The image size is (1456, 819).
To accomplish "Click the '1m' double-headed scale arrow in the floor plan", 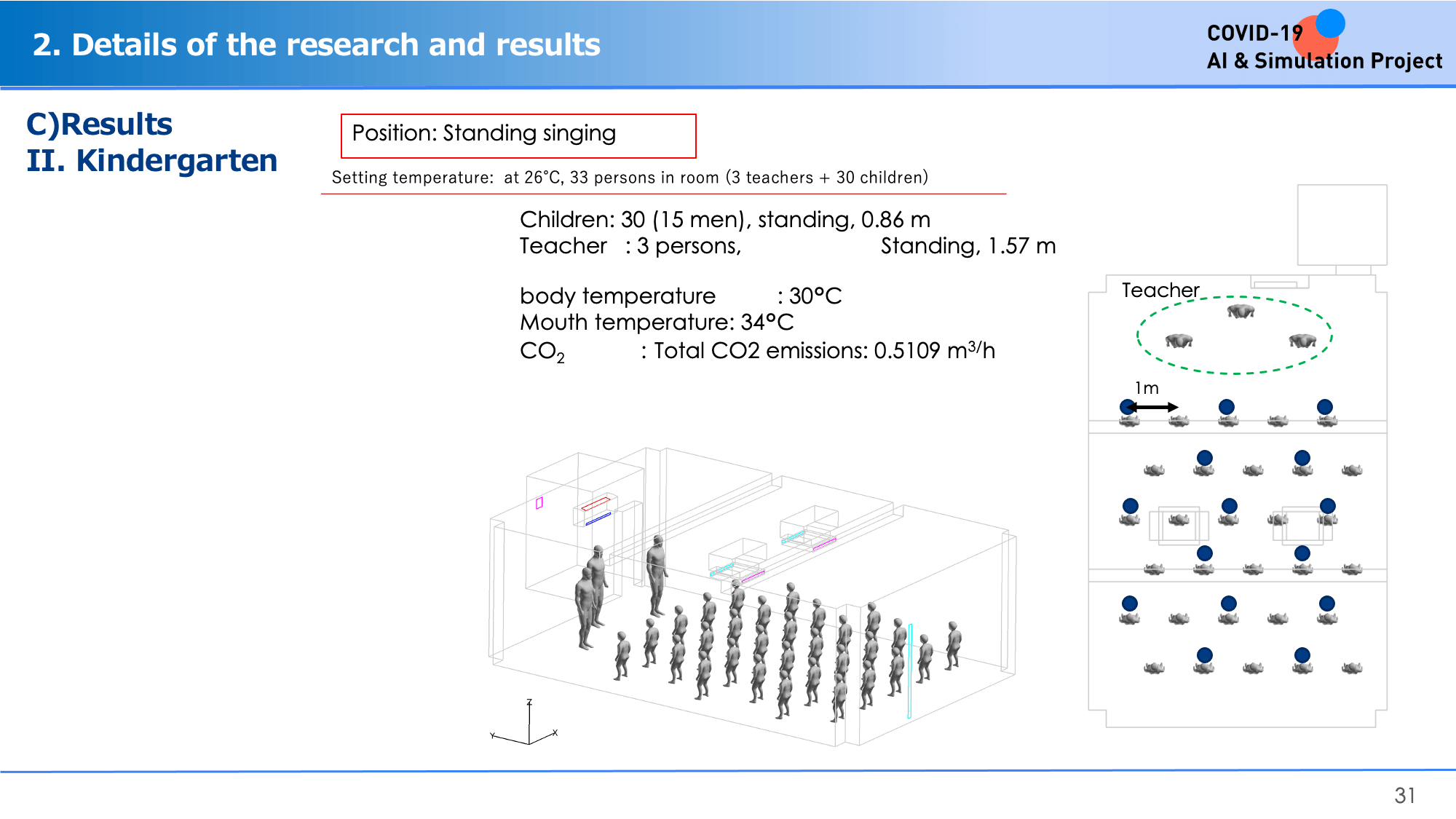I will (1152, 407).
